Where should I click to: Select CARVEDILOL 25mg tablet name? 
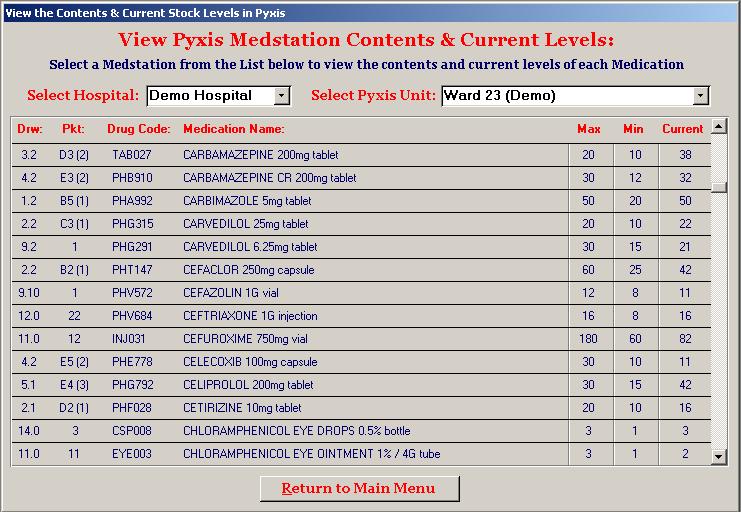246,224
